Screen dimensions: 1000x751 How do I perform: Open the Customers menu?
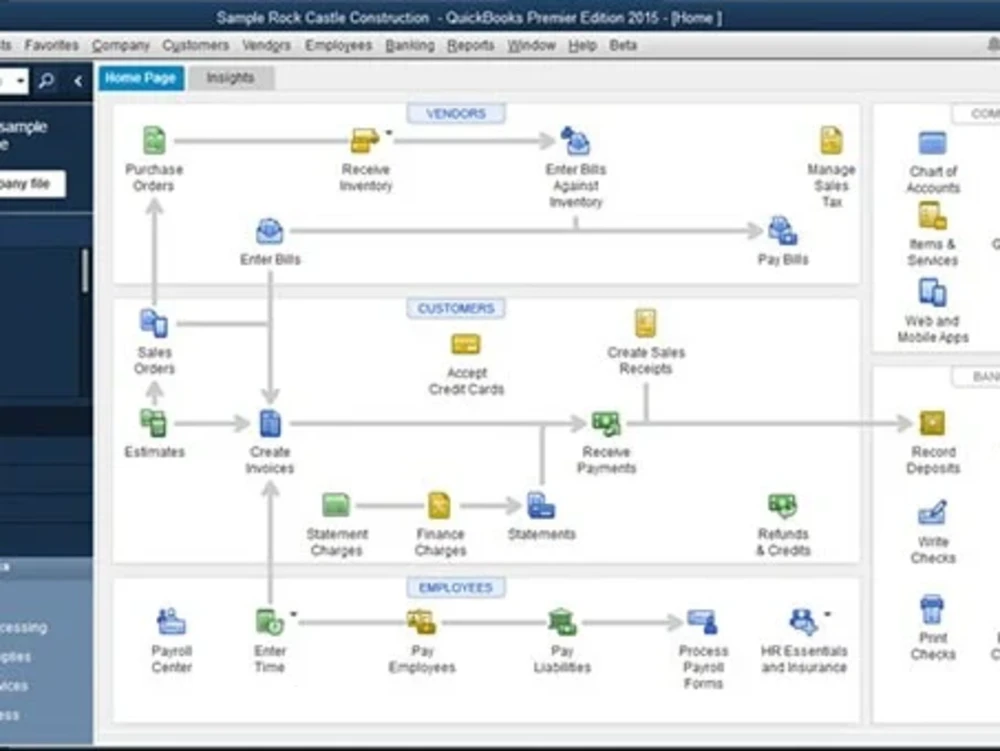(195, 45)
